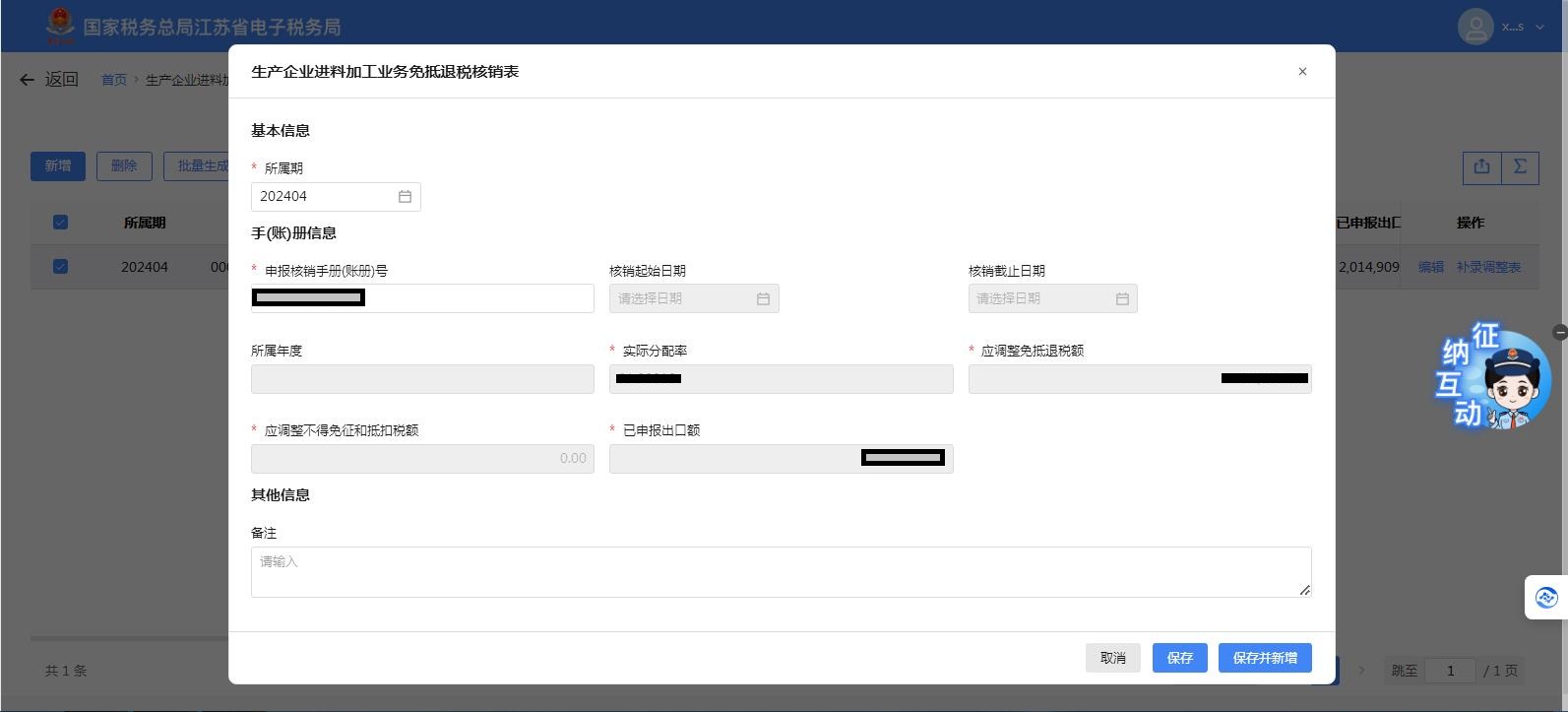Click the sigma sum icon button
The width and height of the screenshot is (1568, 712).
coord(1520,166)
